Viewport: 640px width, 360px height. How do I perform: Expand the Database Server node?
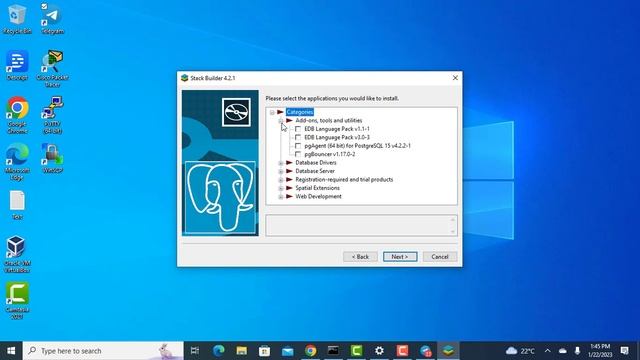pos(281,171)
